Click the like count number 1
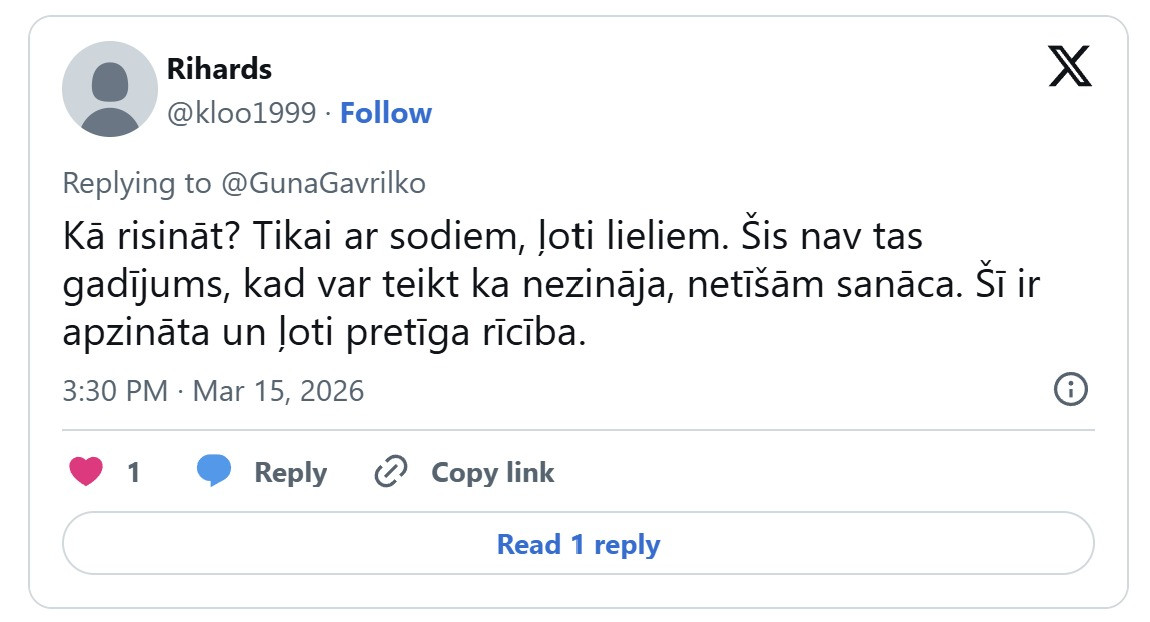 (133, 472)
